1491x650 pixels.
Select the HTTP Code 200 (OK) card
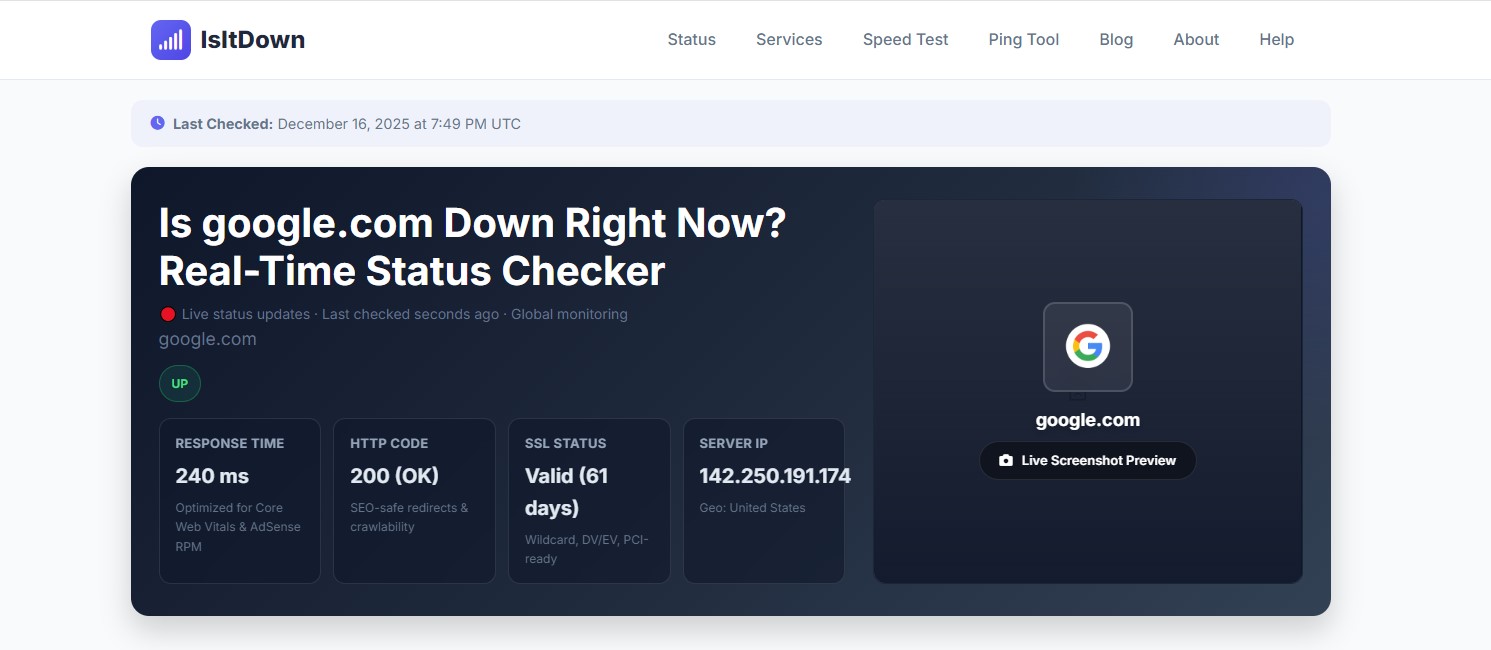point(414,500)
